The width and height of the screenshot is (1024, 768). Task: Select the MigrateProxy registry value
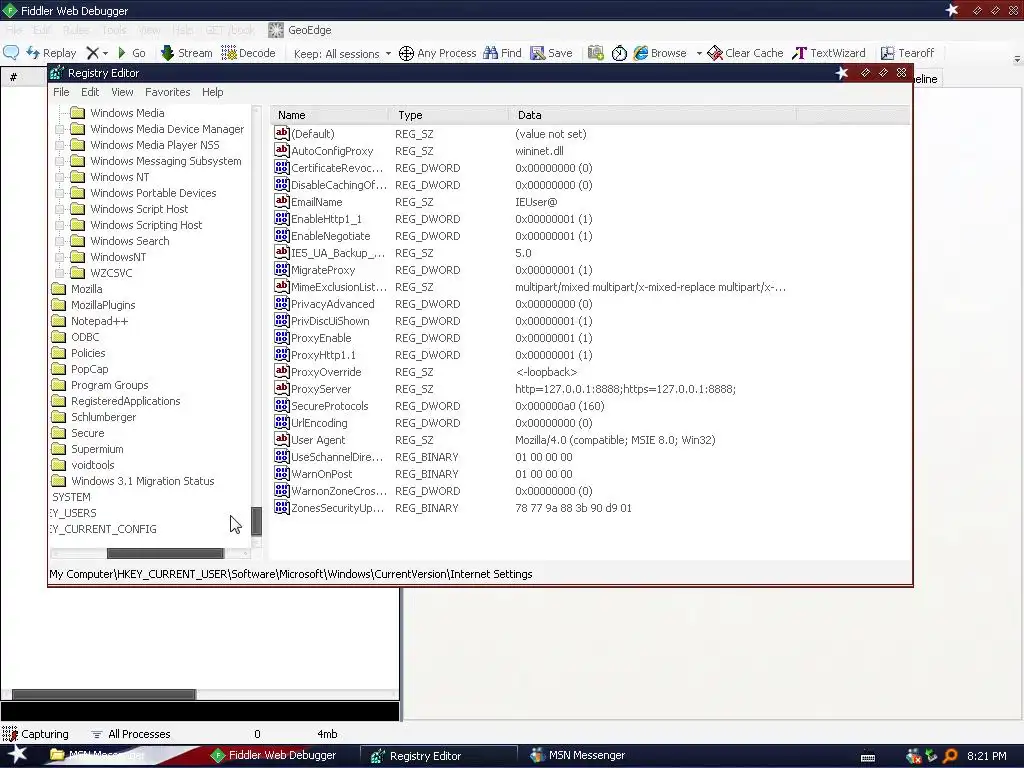point(323,270)
